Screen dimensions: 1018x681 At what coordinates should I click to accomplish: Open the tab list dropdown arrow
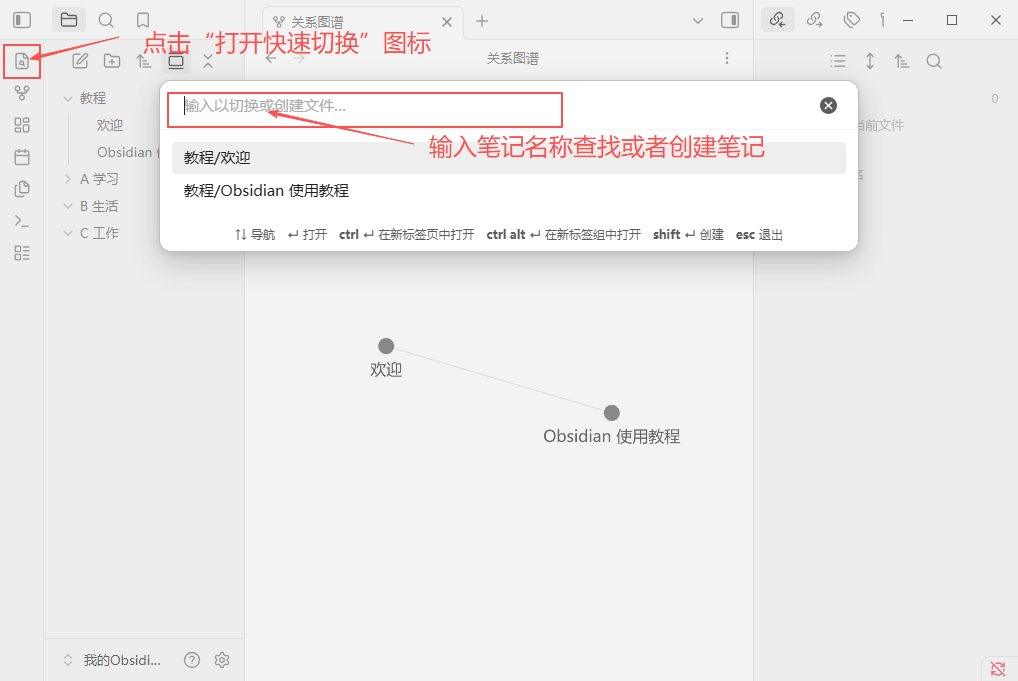[x=698, y=21]
